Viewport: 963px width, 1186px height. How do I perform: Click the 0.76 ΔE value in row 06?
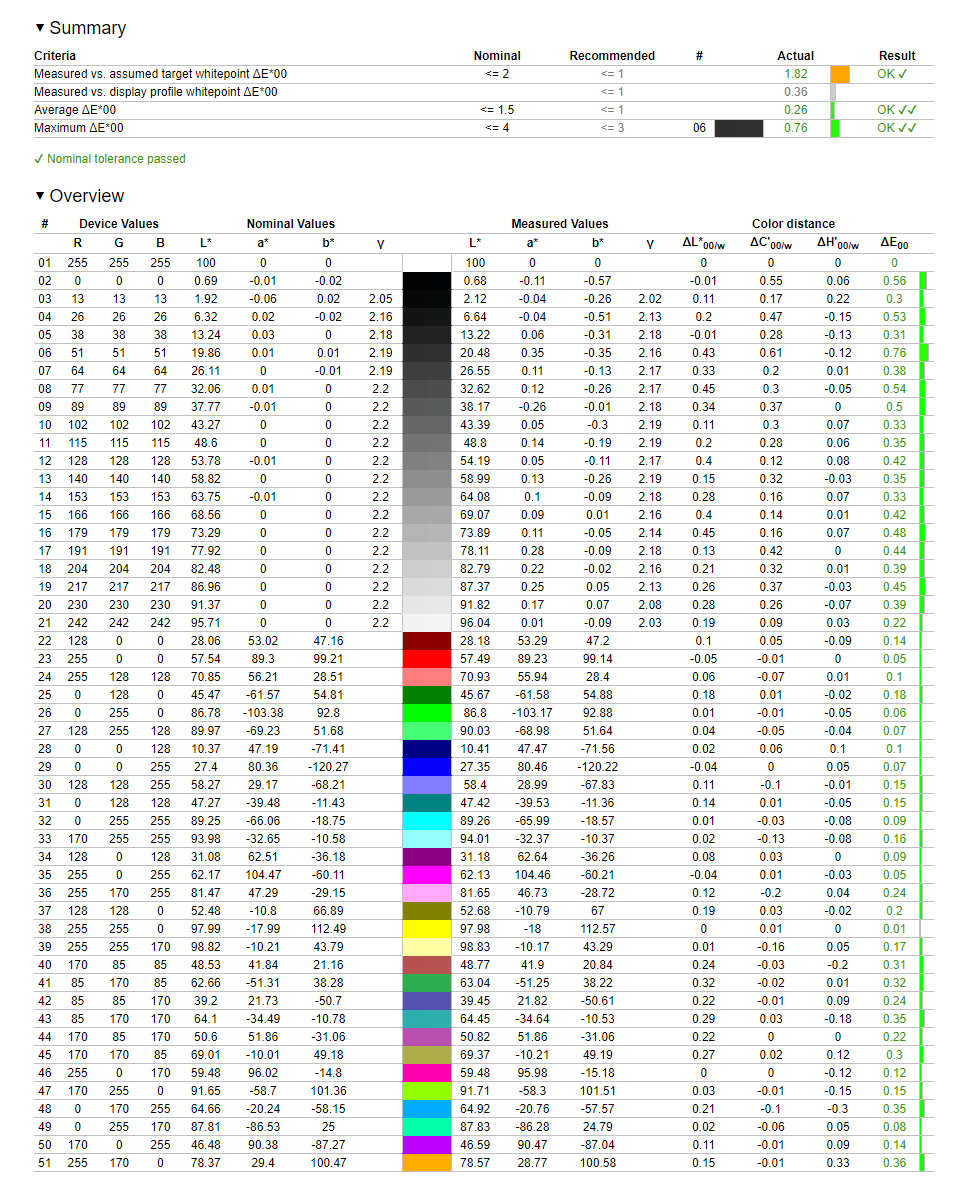(894, 353)
